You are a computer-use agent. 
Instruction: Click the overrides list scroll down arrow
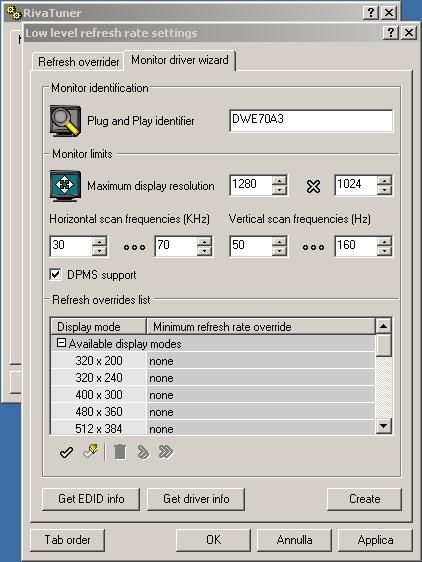tap(384, 426)
